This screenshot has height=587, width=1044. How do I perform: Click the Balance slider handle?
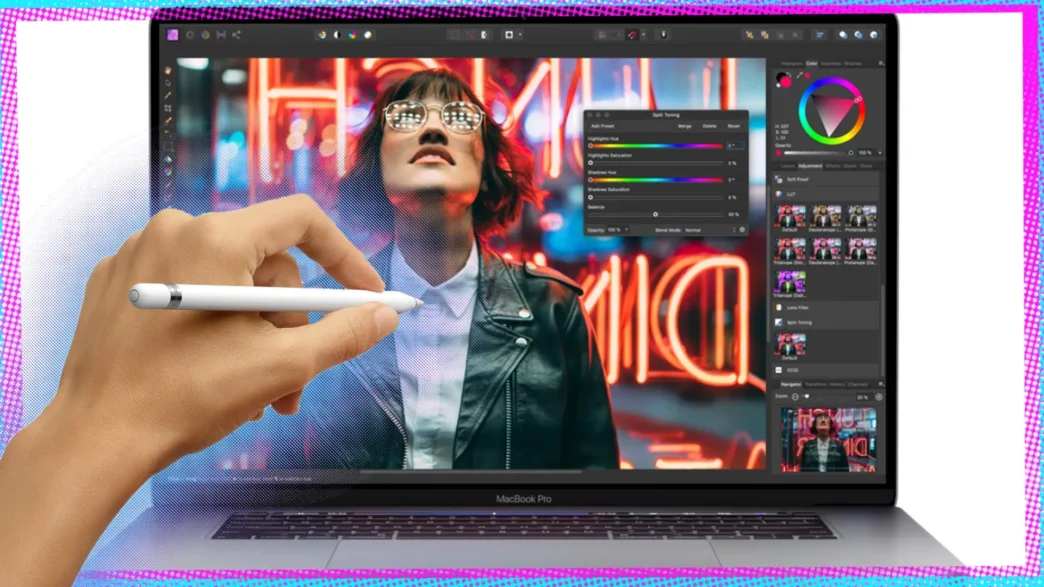tap(655, 214)
